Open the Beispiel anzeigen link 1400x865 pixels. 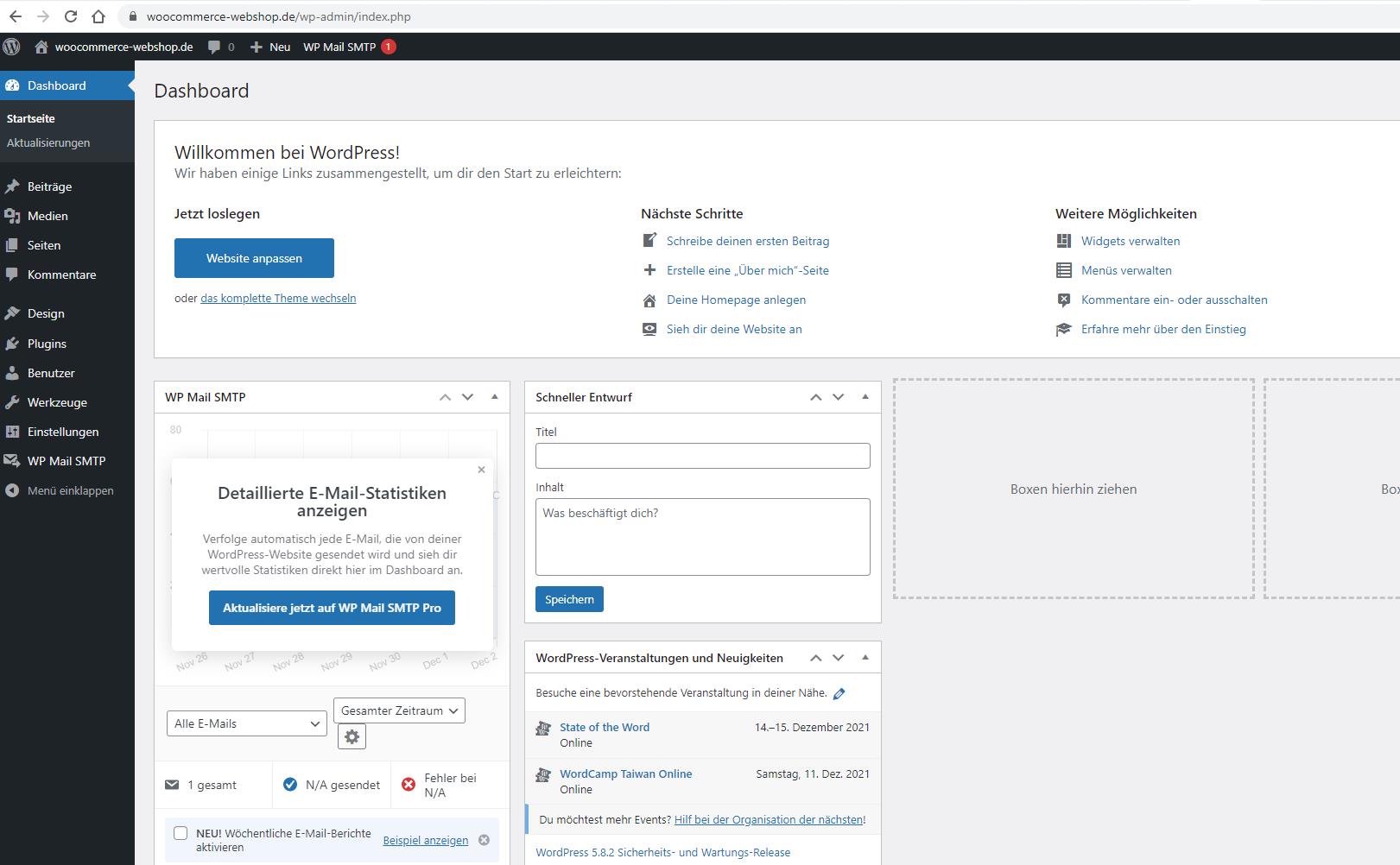(426, 840)
